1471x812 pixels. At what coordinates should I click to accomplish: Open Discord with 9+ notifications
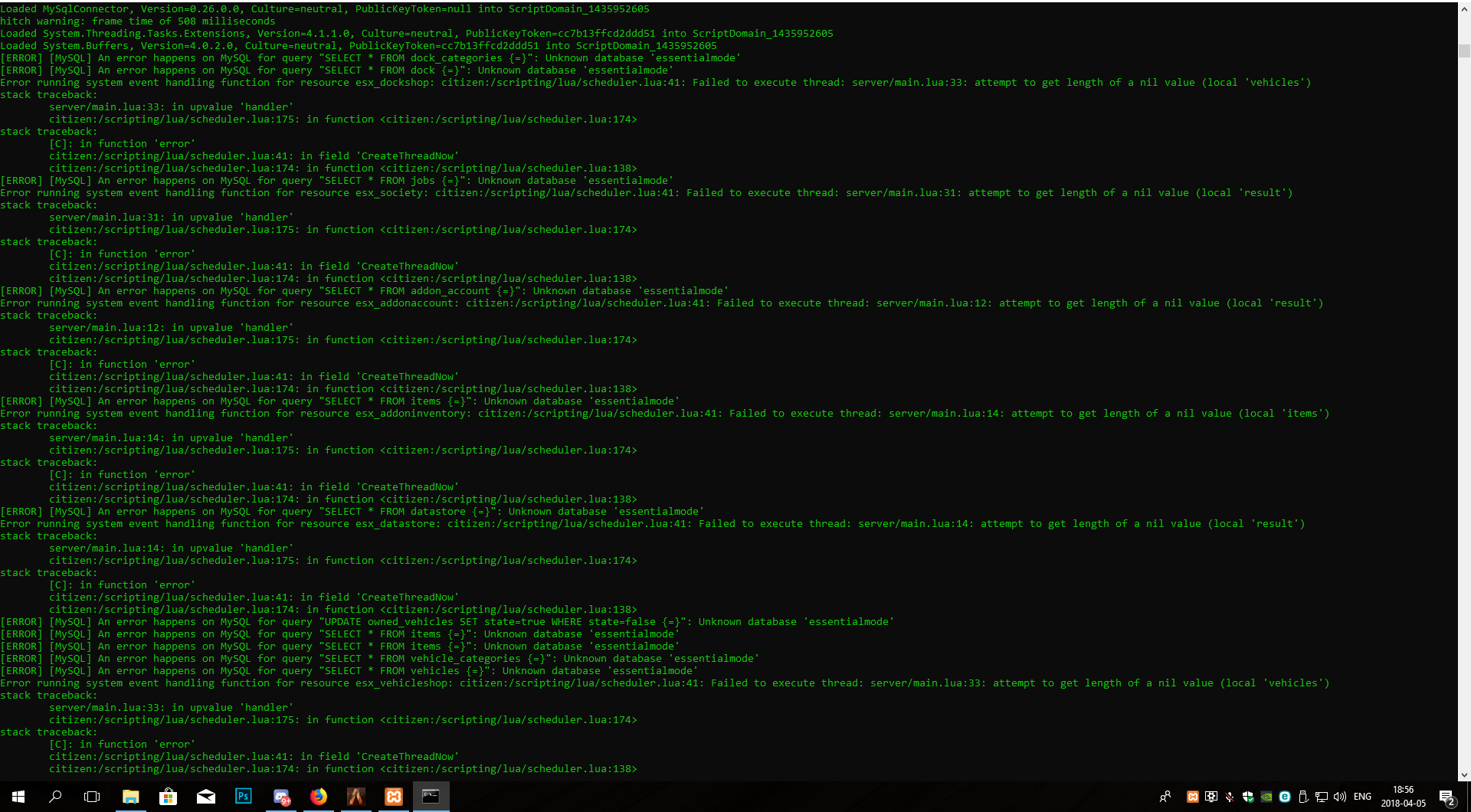282,797
